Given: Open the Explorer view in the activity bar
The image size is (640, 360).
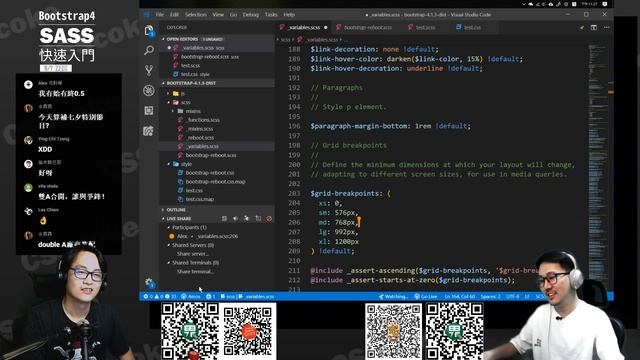Looking at the screenshot, I should (149, 31).
